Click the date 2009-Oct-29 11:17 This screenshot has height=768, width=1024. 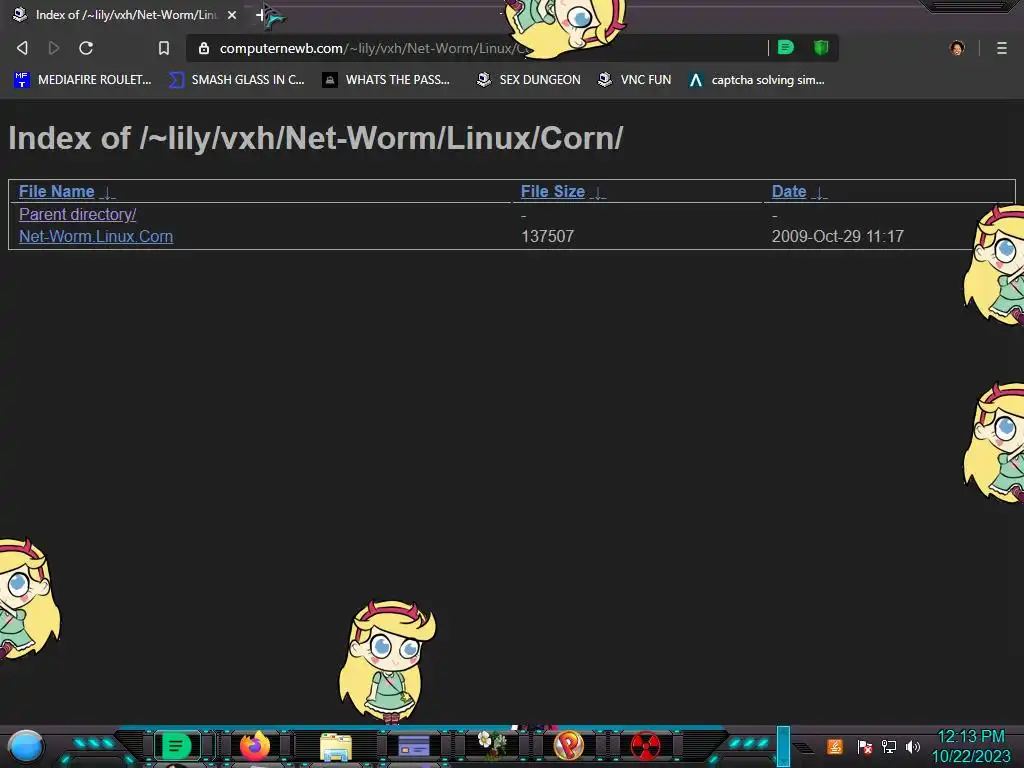click(x=838, y=236)
